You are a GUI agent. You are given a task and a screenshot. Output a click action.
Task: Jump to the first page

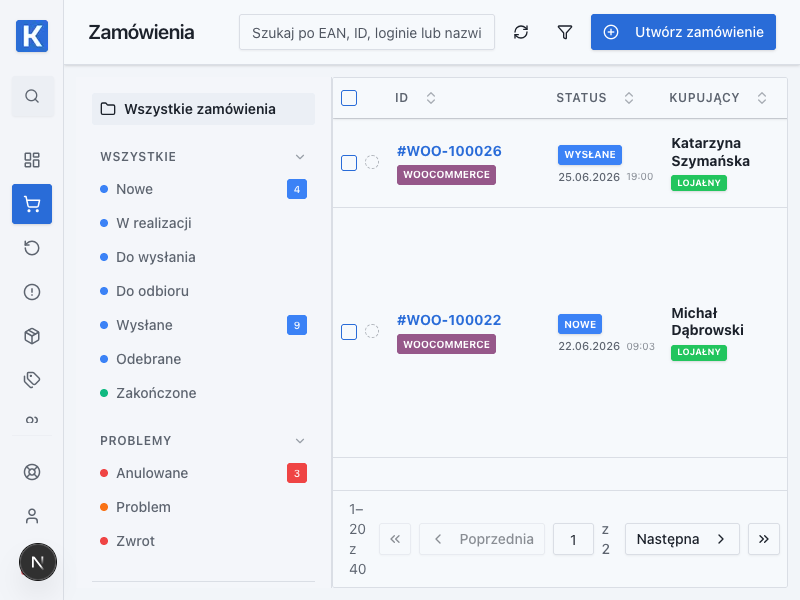tap(395, 539)
